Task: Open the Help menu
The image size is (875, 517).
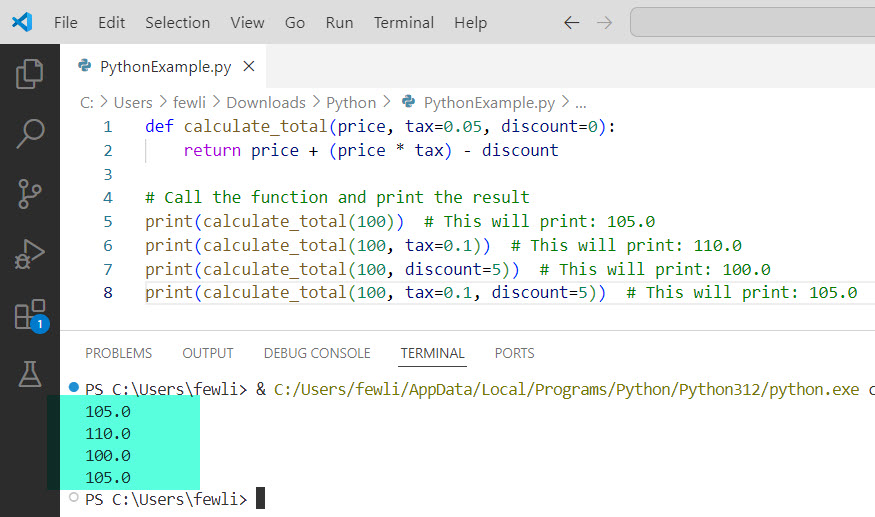Action: [x=470, y=23]
